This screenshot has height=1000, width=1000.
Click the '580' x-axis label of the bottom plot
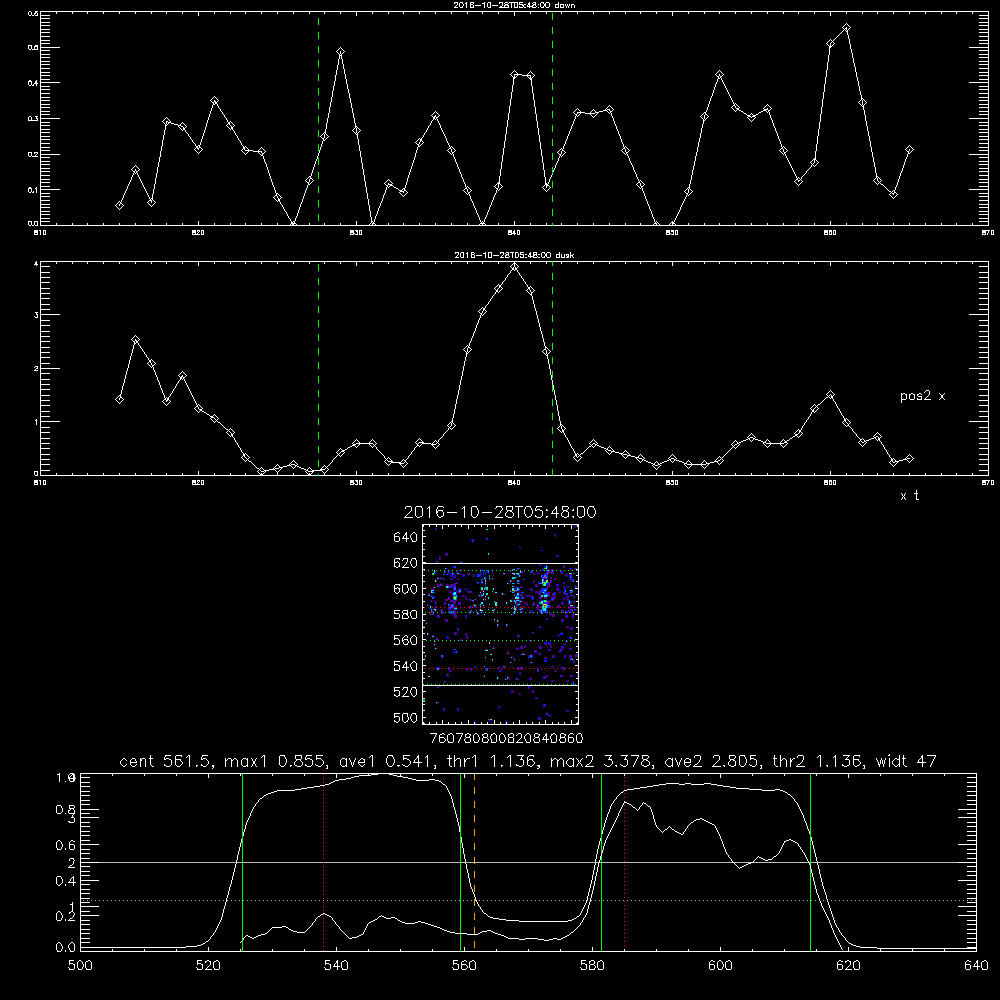click(592, 966)
